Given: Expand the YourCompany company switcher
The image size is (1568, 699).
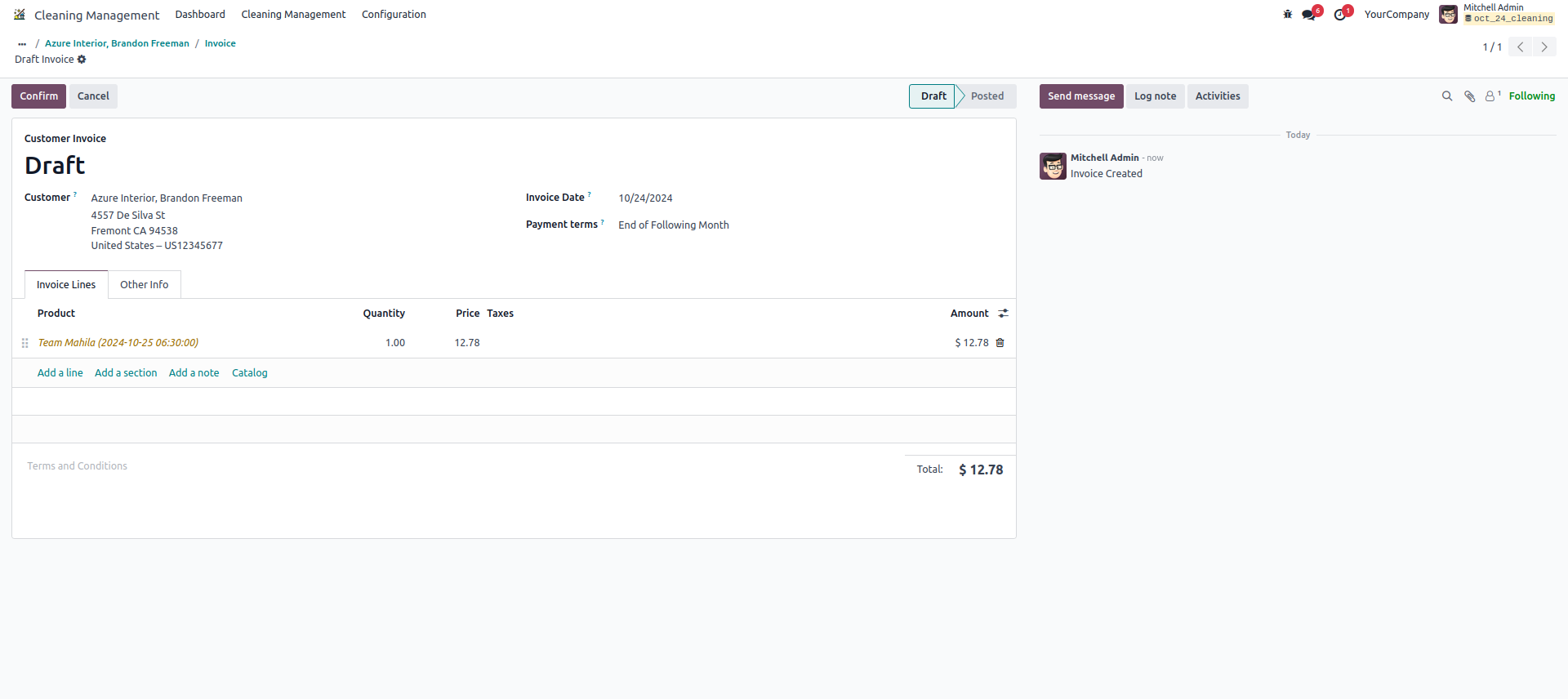Looking at the screenshot, I should [1396, 15].
